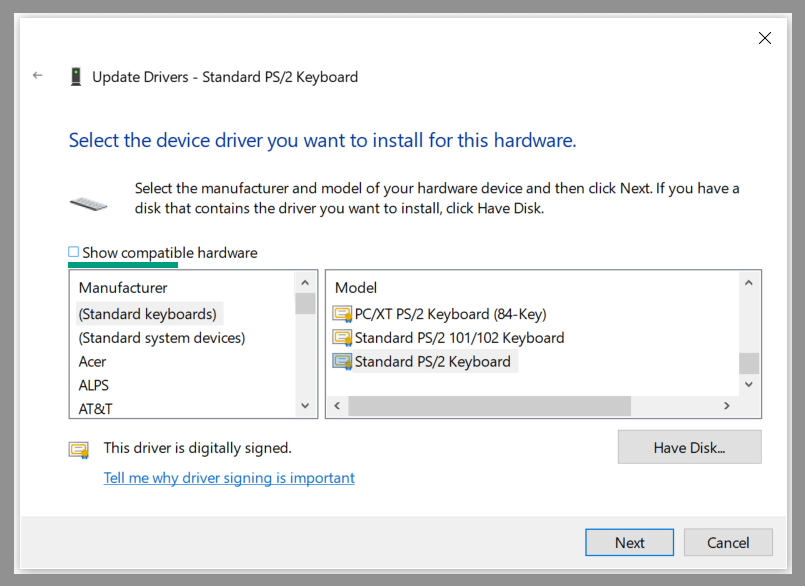Viewport: 805px width, 586px height.
Task: Click the Cancel button
Action: (728, 542)
